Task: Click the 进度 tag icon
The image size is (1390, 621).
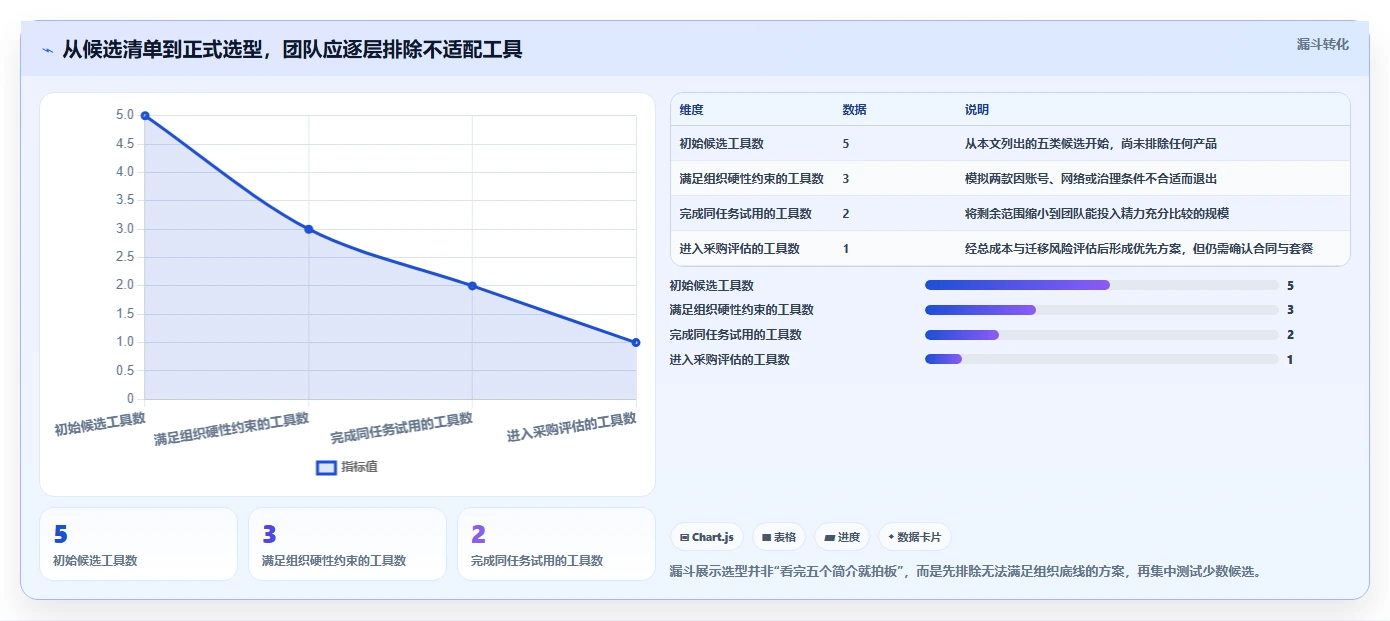Action: pyautogui.click(x=829, y=537)
